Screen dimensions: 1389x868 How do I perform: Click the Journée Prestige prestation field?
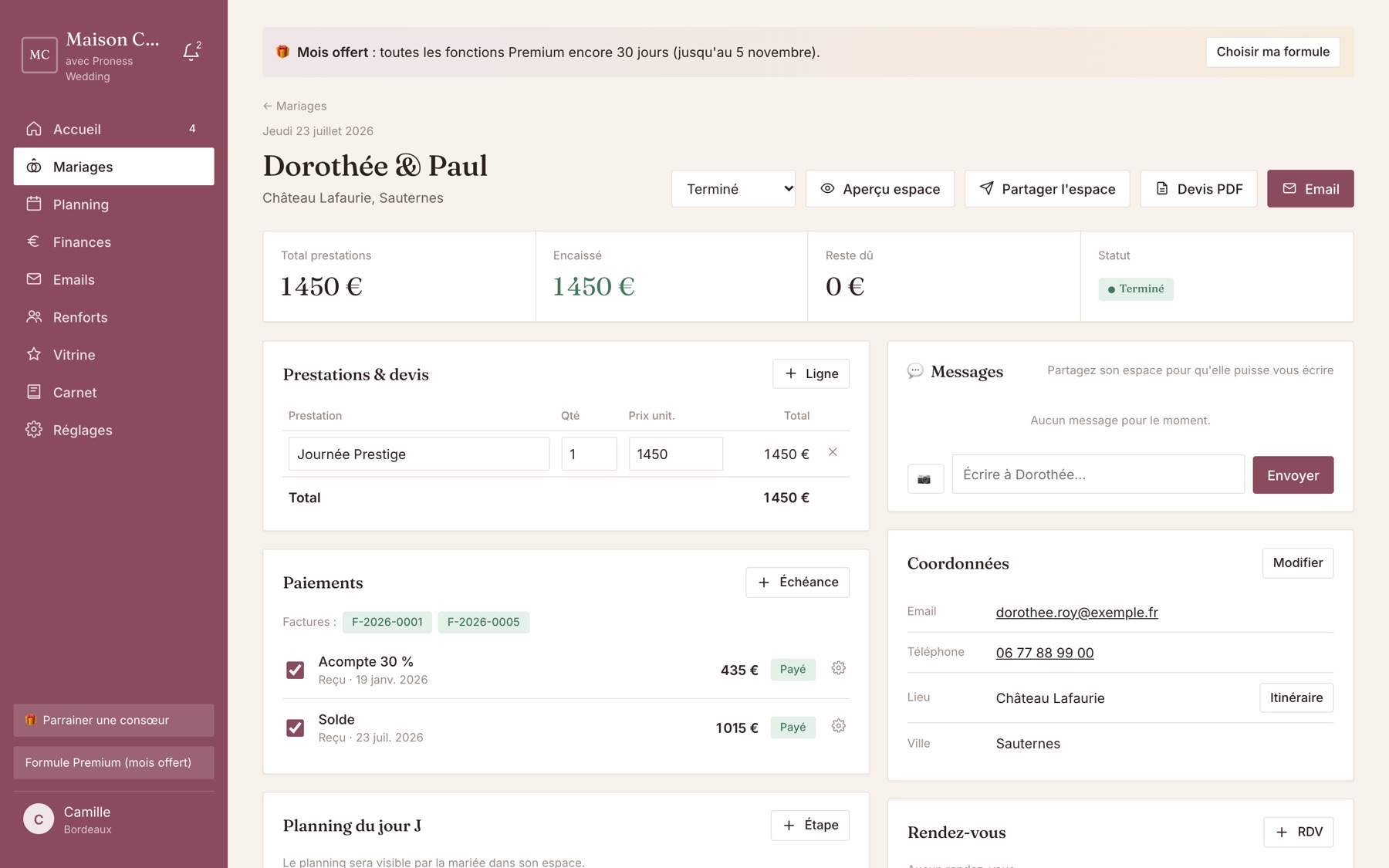(419, 454)
